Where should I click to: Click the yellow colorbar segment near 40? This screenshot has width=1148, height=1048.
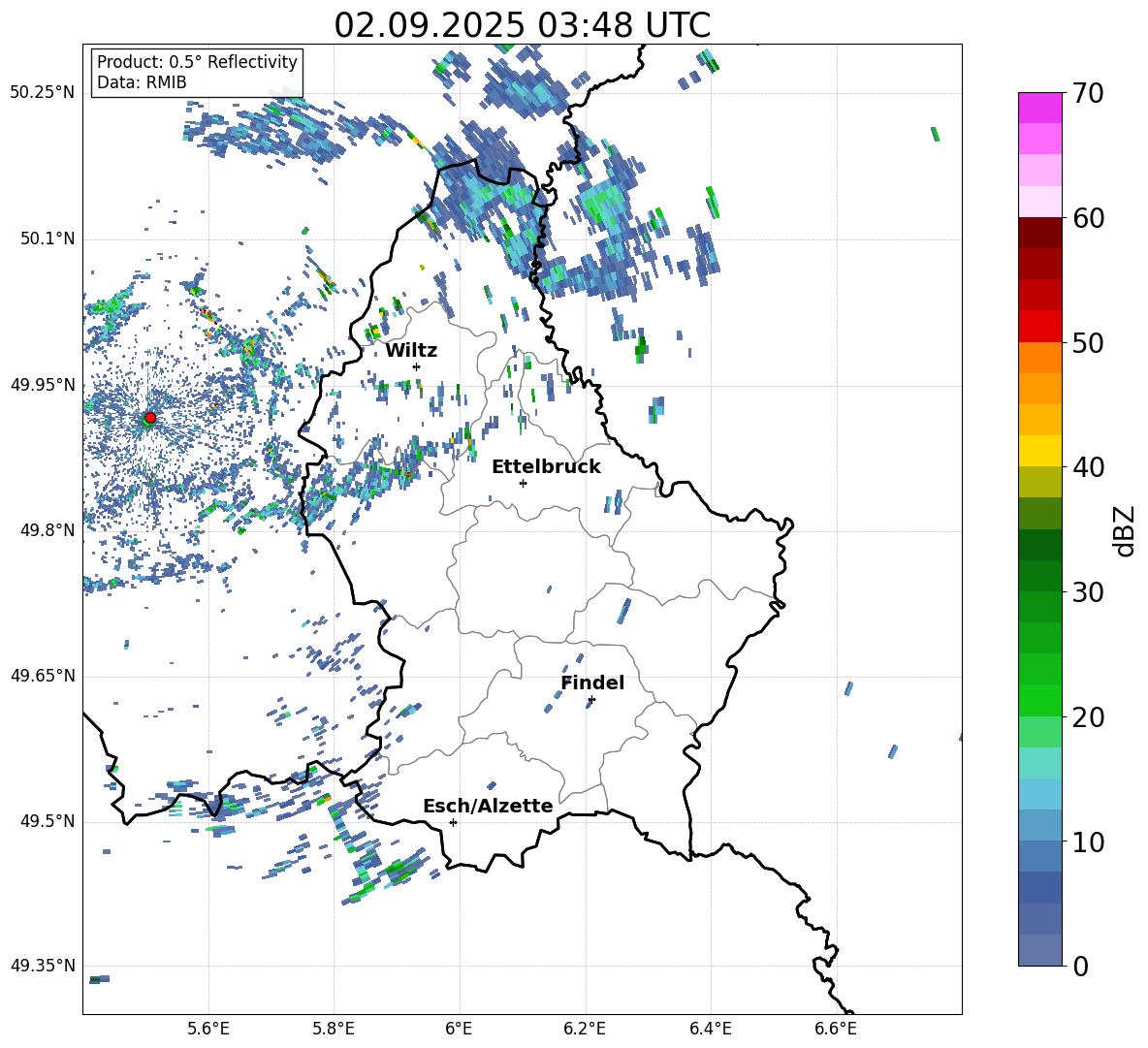(1040, 451)
